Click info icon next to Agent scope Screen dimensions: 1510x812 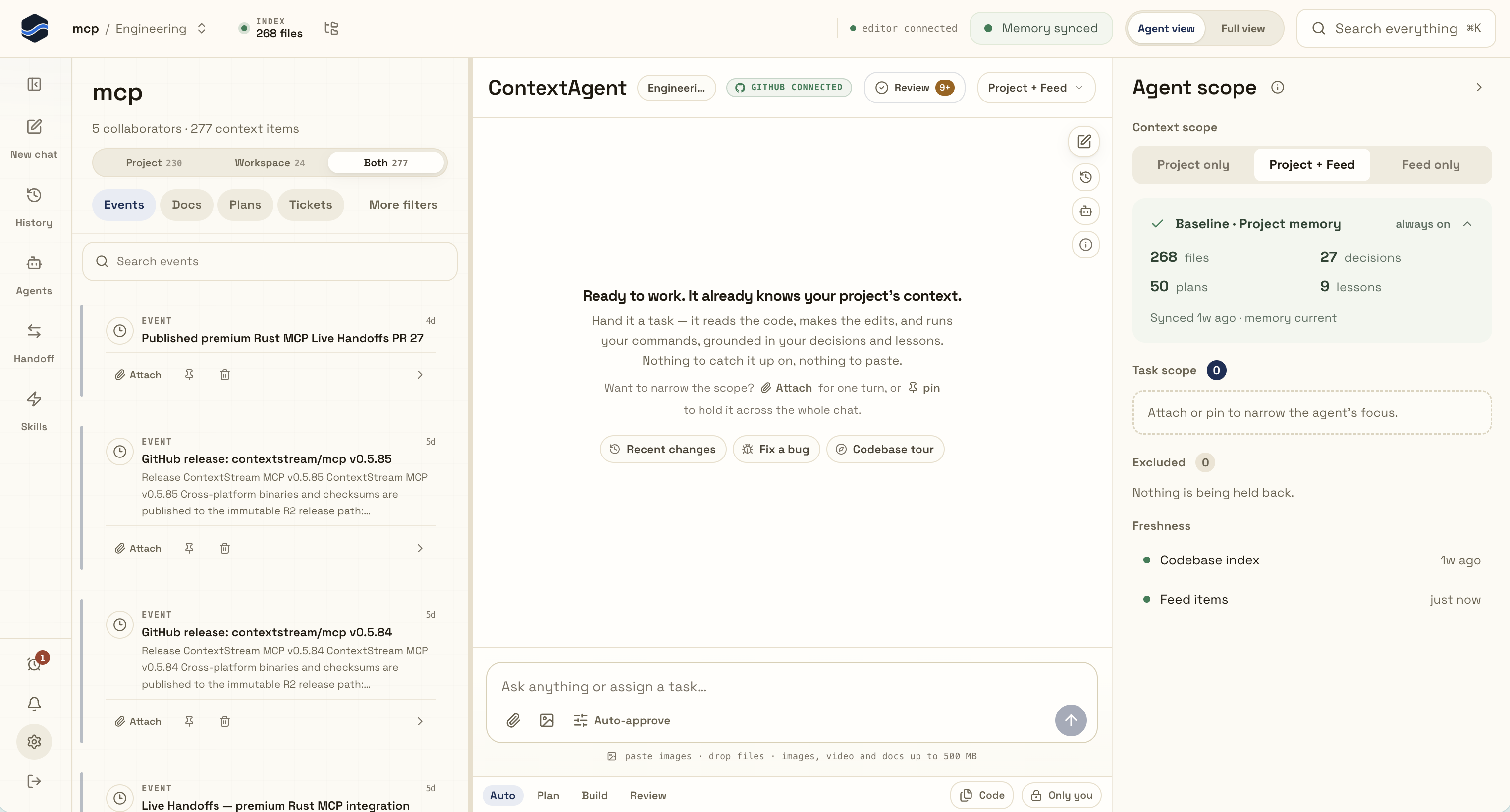[1277, 87]
